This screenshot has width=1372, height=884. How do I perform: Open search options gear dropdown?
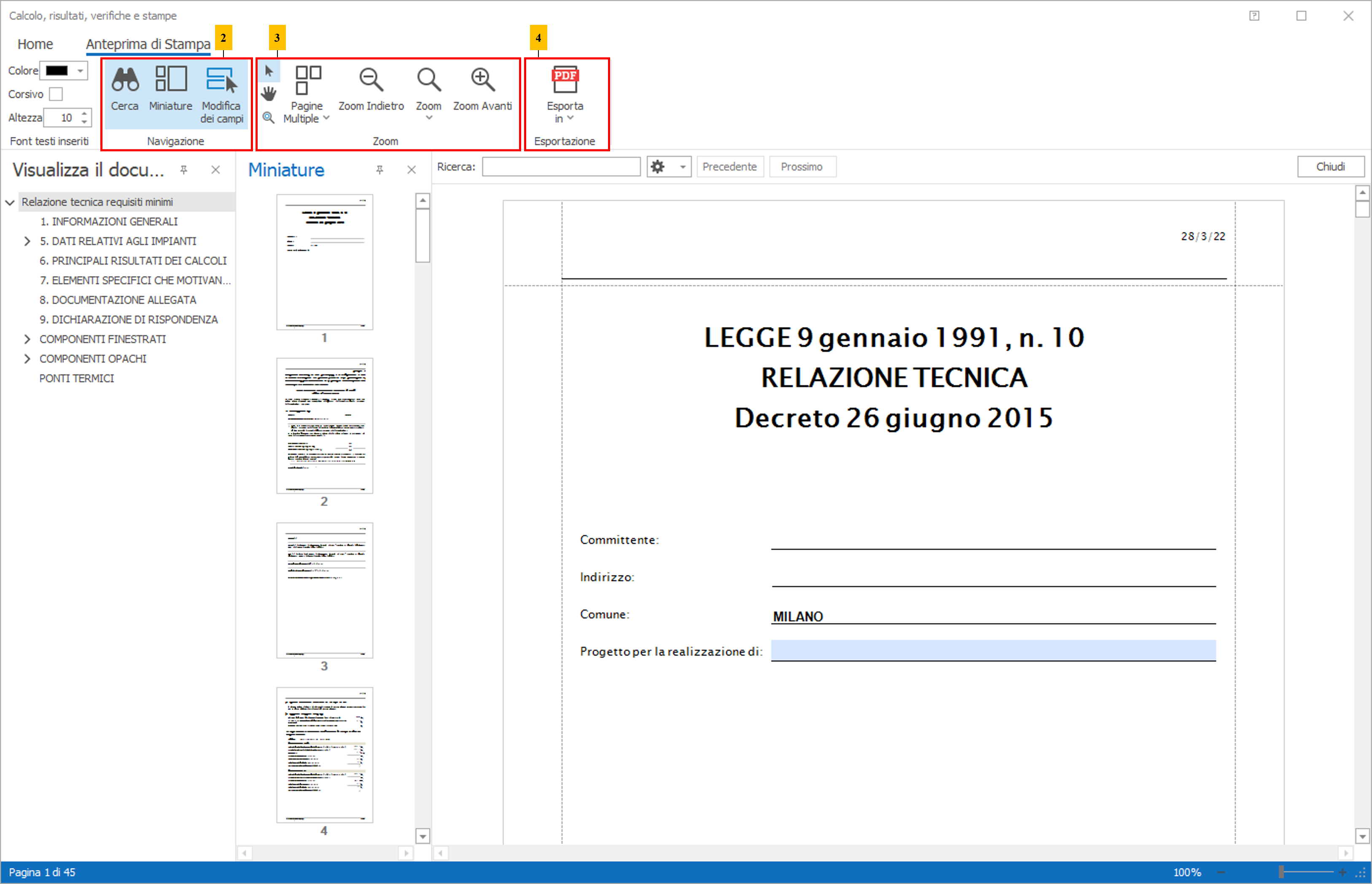pos(669,167)
